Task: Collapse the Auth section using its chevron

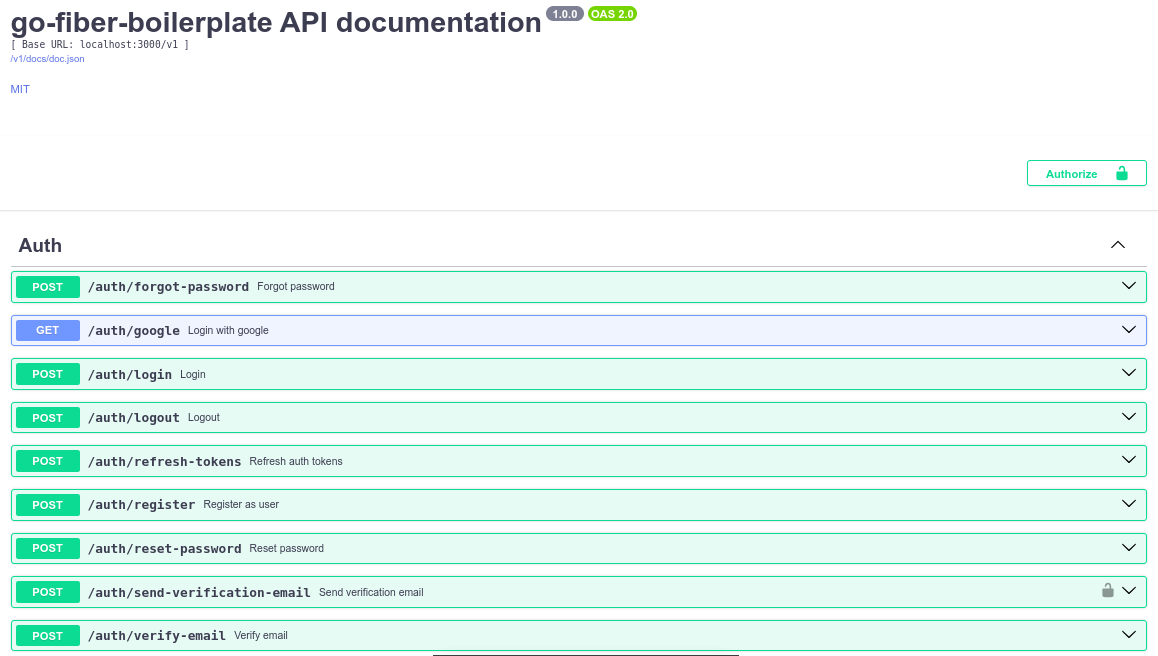Action: coord(1117,244)
